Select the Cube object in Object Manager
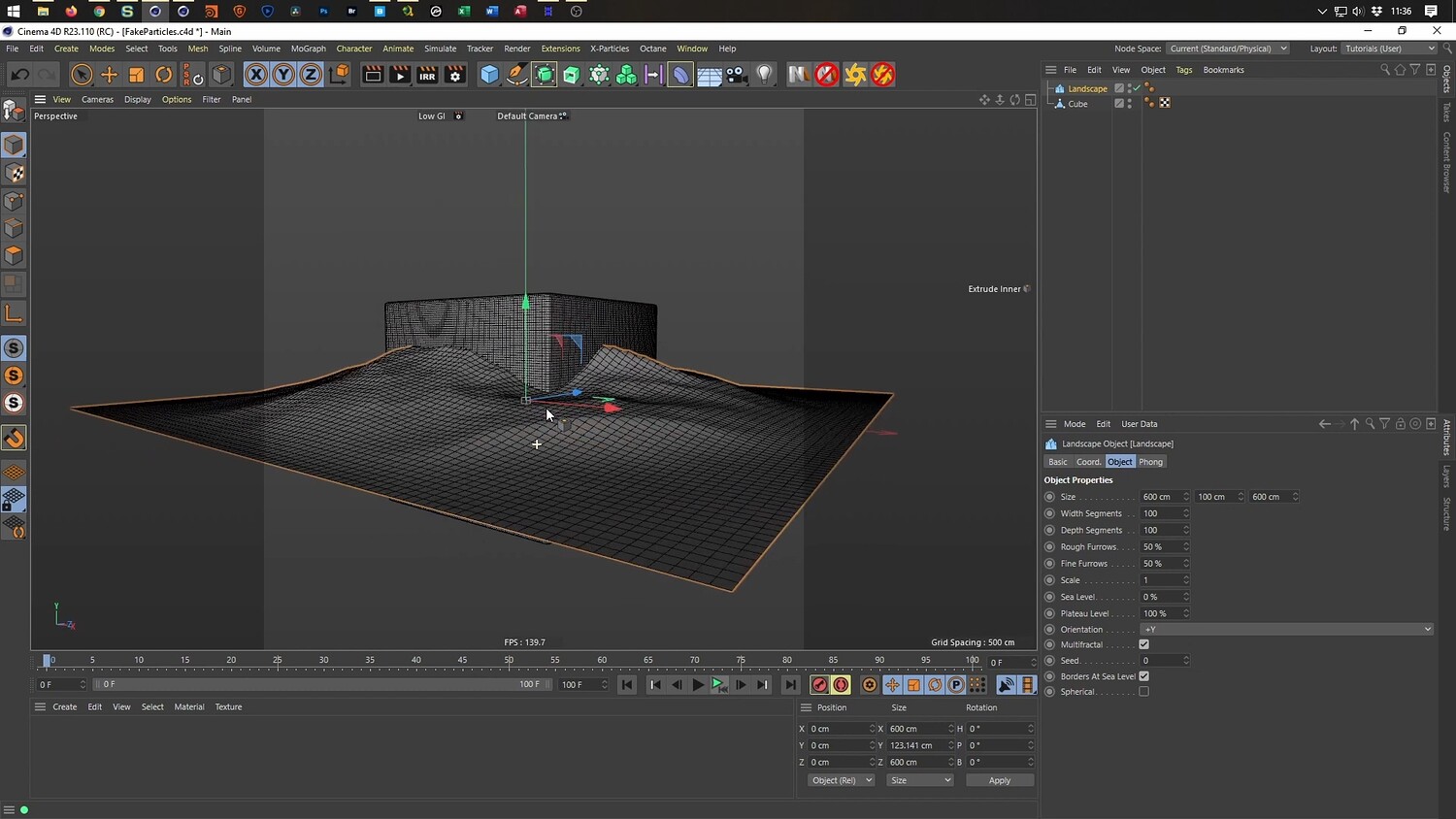 (x=1077, y=104)
